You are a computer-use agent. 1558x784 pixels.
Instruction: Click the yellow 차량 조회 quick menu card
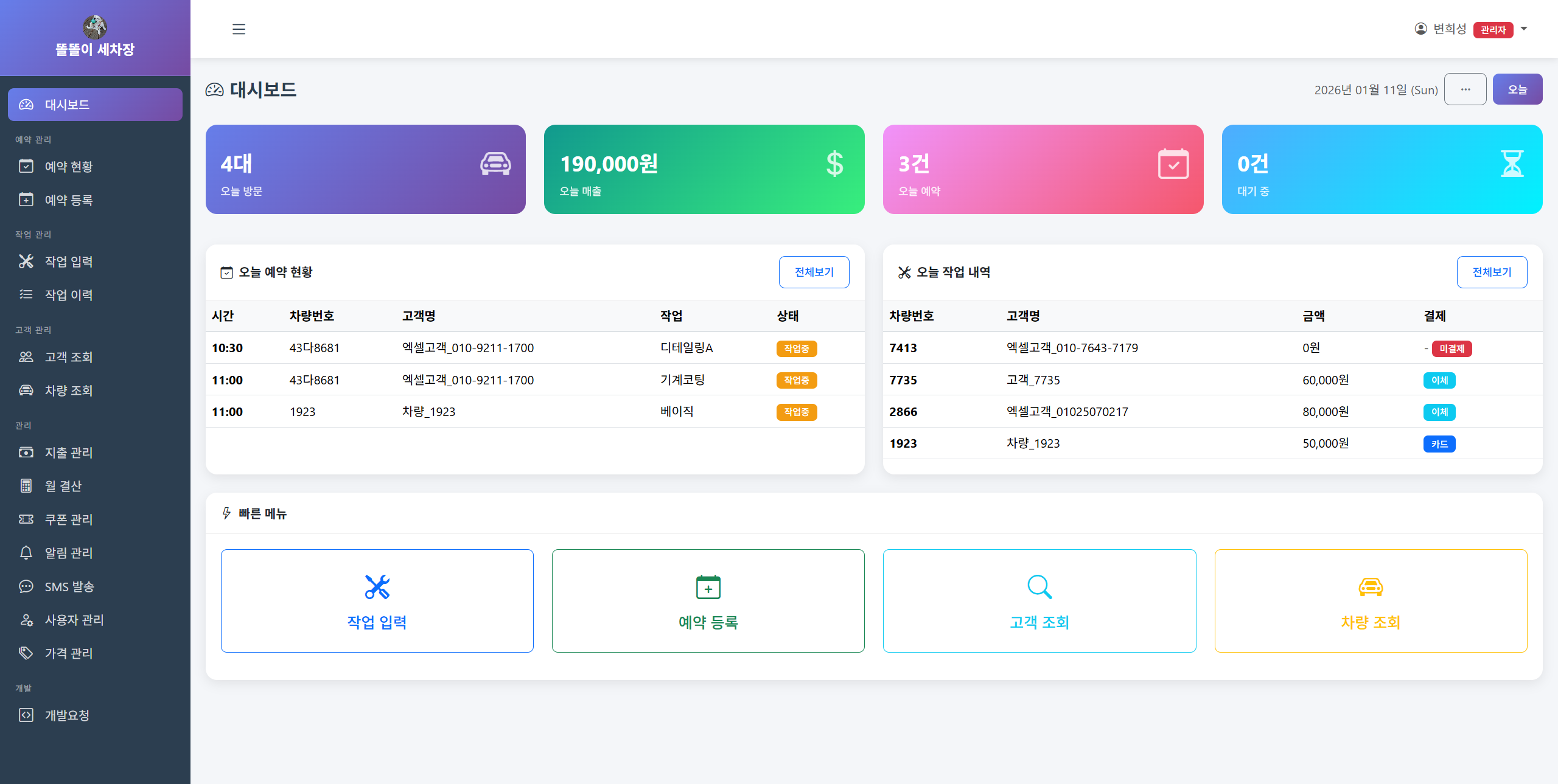pyautogui.click(x=1370, y=601)
